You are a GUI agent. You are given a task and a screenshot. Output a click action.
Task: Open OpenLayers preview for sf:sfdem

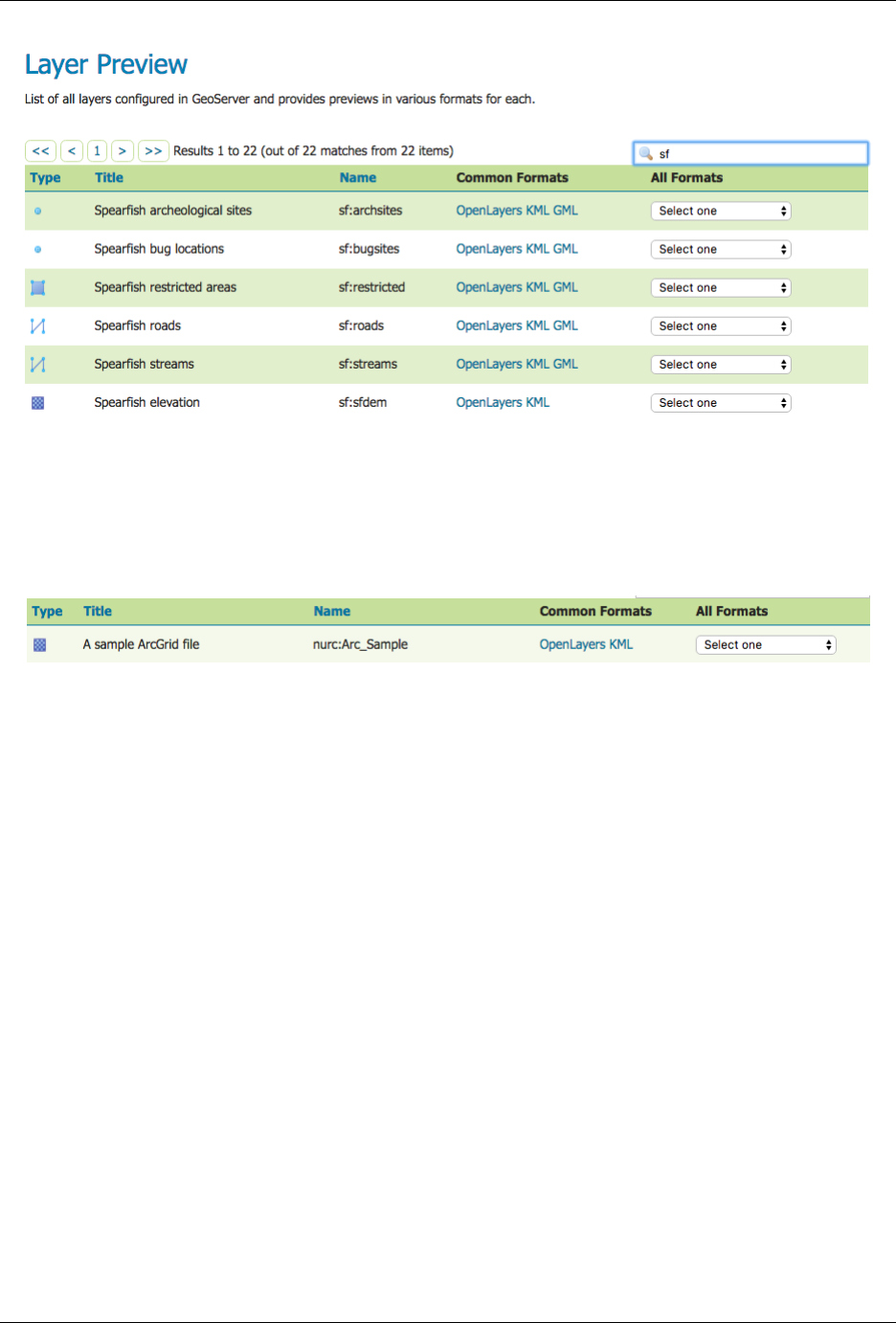coord(489,403)
